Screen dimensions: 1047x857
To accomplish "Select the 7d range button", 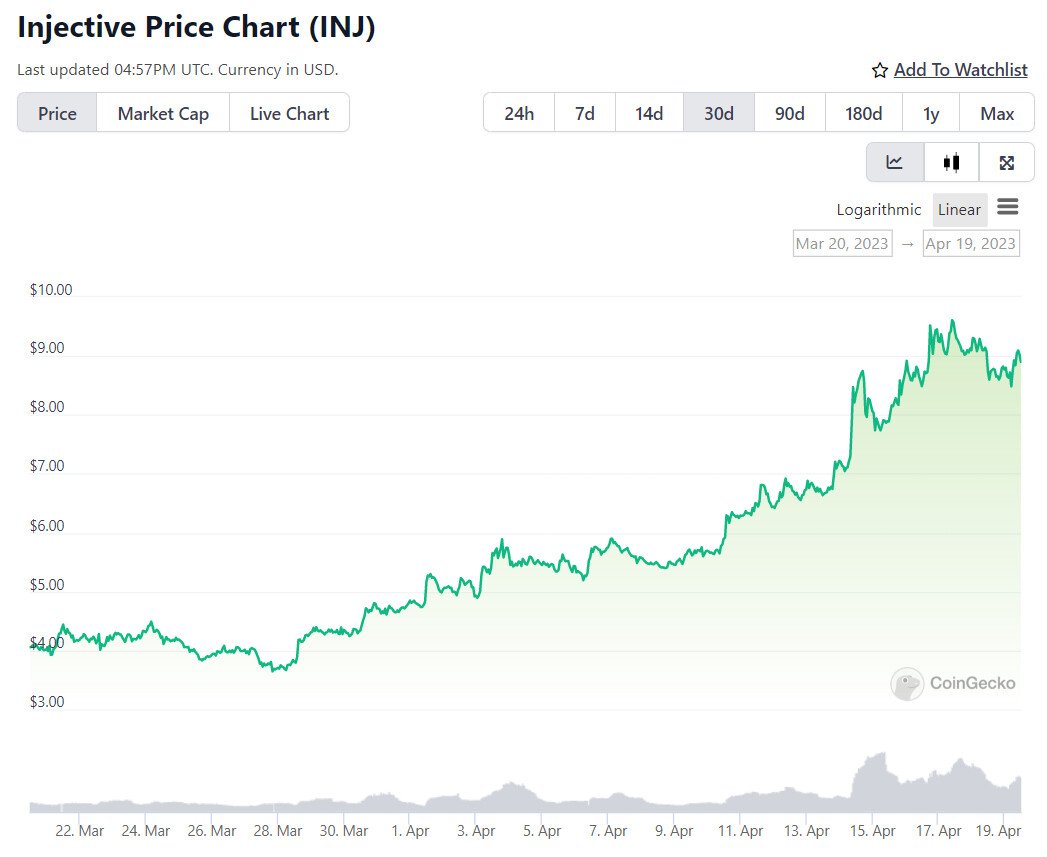I will pos(585,113).
